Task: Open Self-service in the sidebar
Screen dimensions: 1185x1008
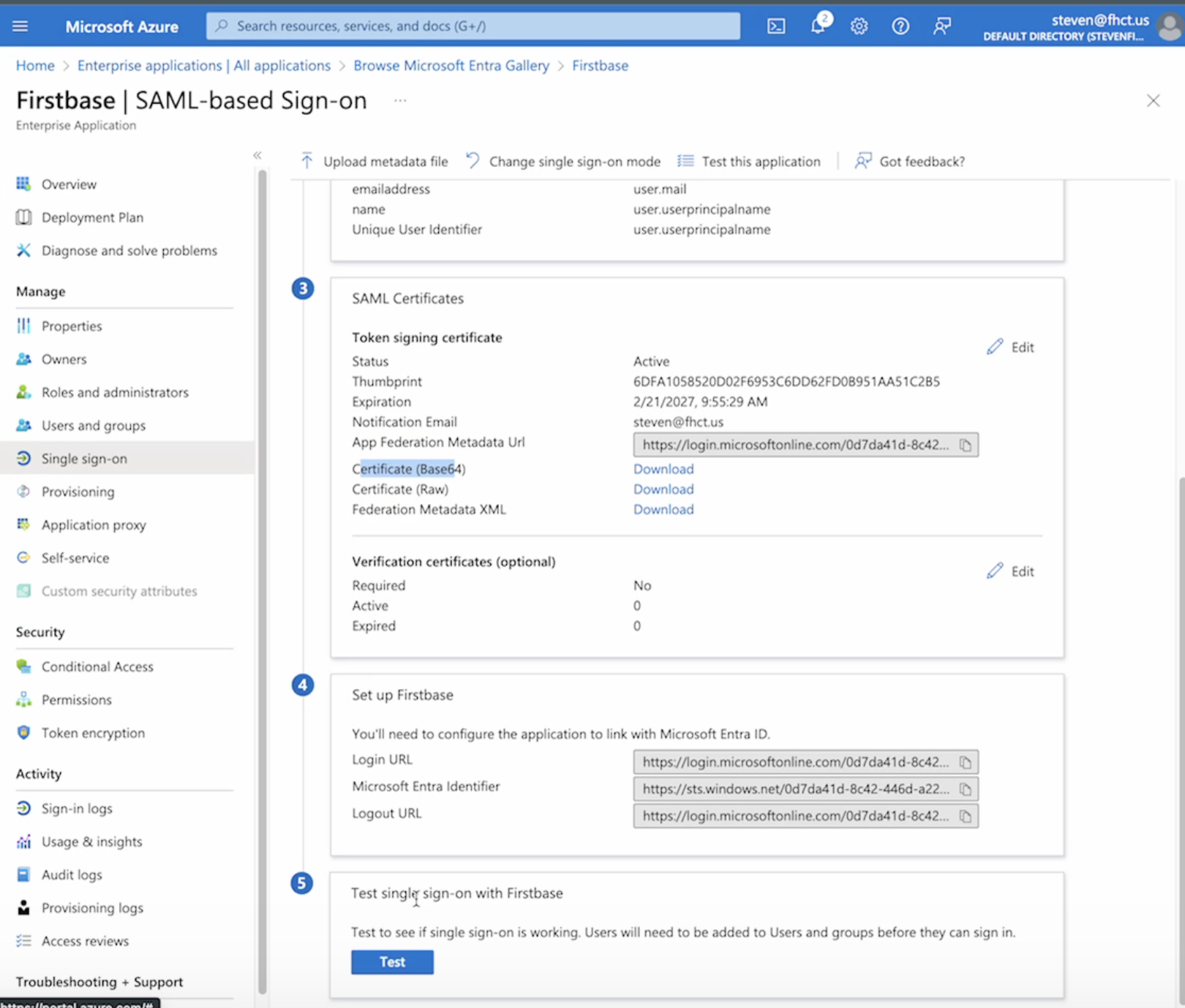Action: click(75, 558)
